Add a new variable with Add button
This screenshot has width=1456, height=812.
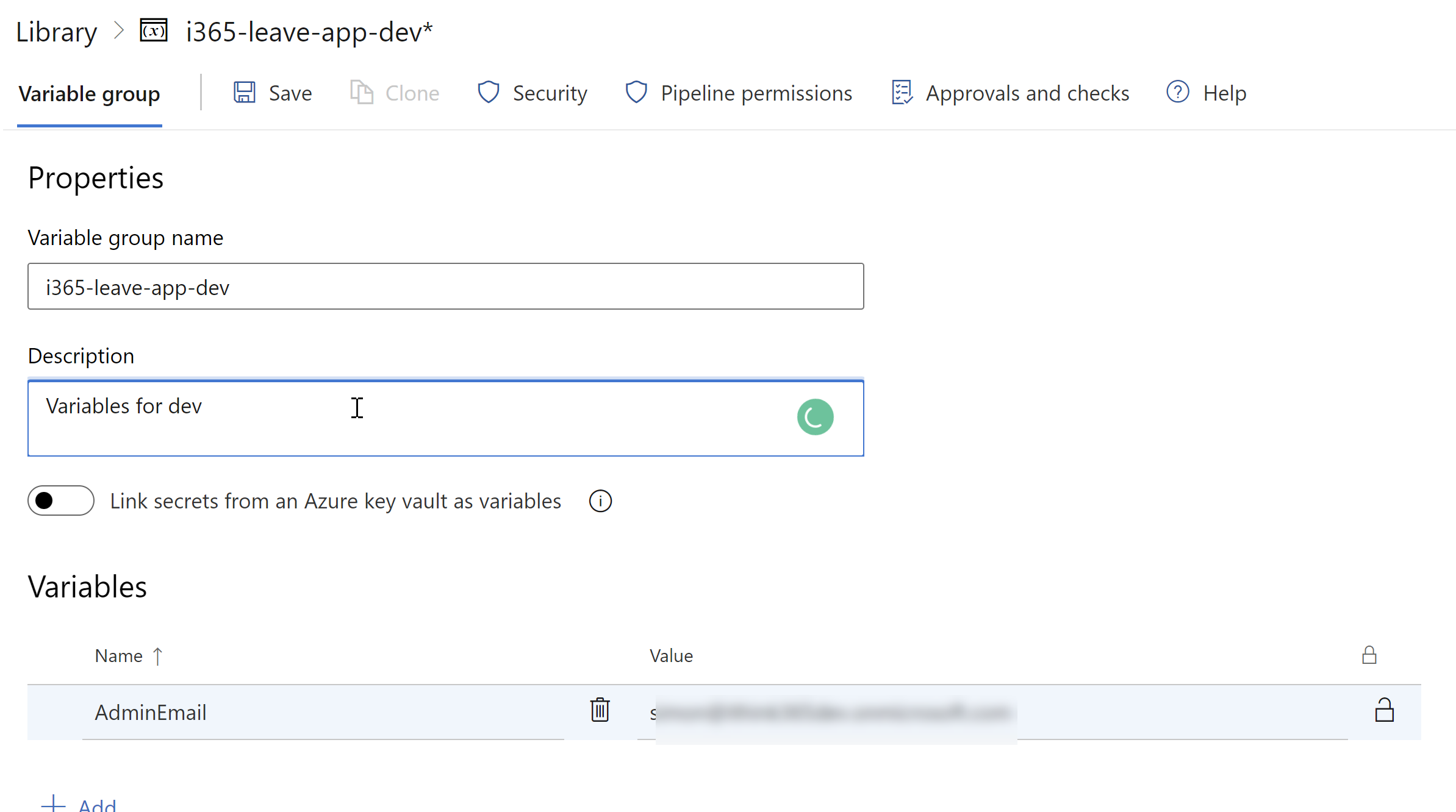(79, 803)
